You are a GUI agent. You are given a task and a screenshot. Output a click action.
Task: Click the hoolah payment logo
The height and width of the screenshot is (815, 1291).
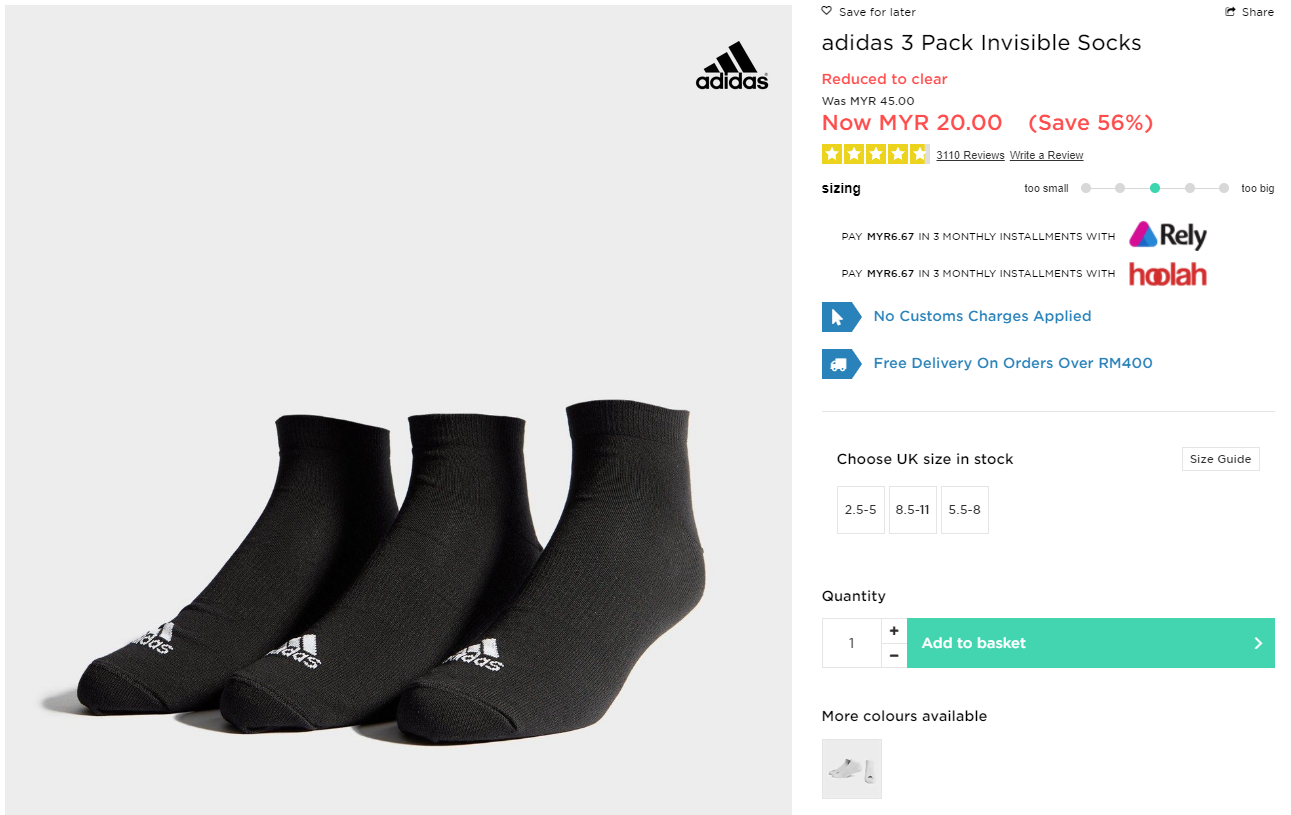coord(1168,274)
